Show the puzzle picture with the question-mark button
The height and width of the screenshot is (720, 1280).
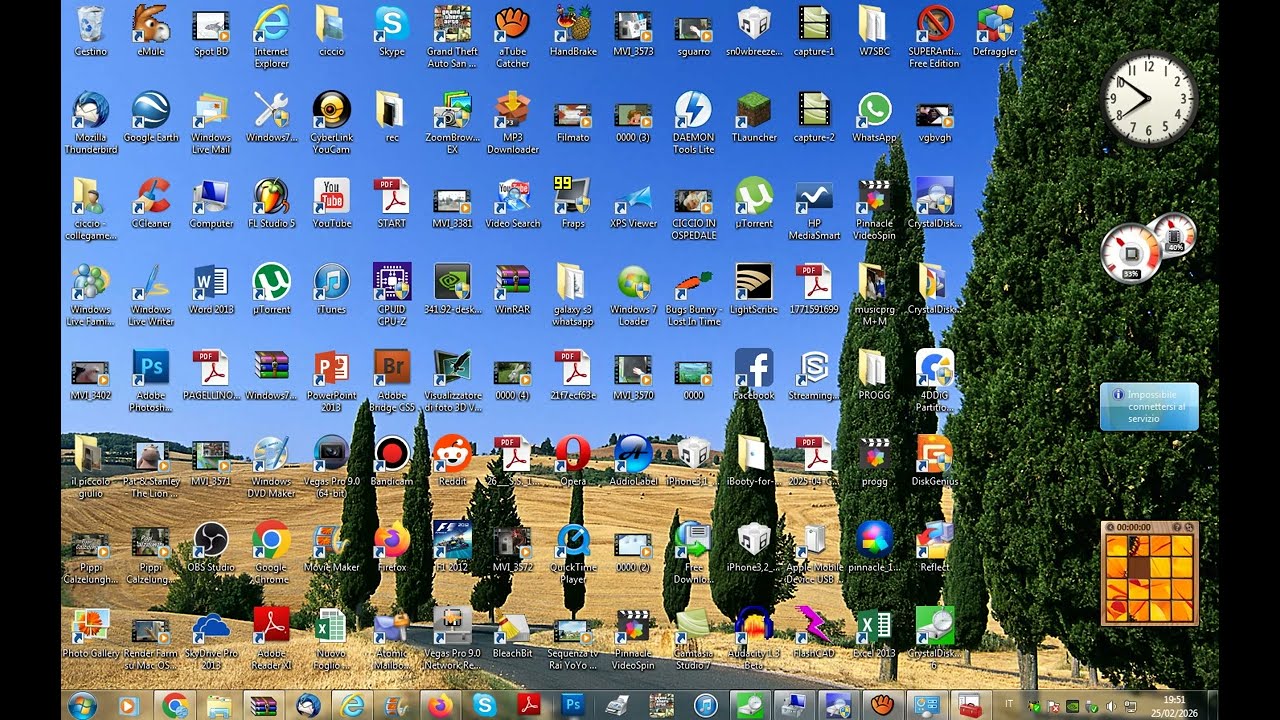(x=1177, y=527)
